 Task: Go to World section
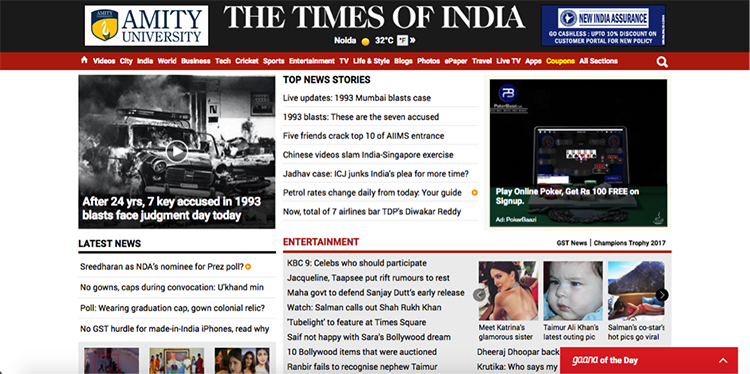[167, 61]
